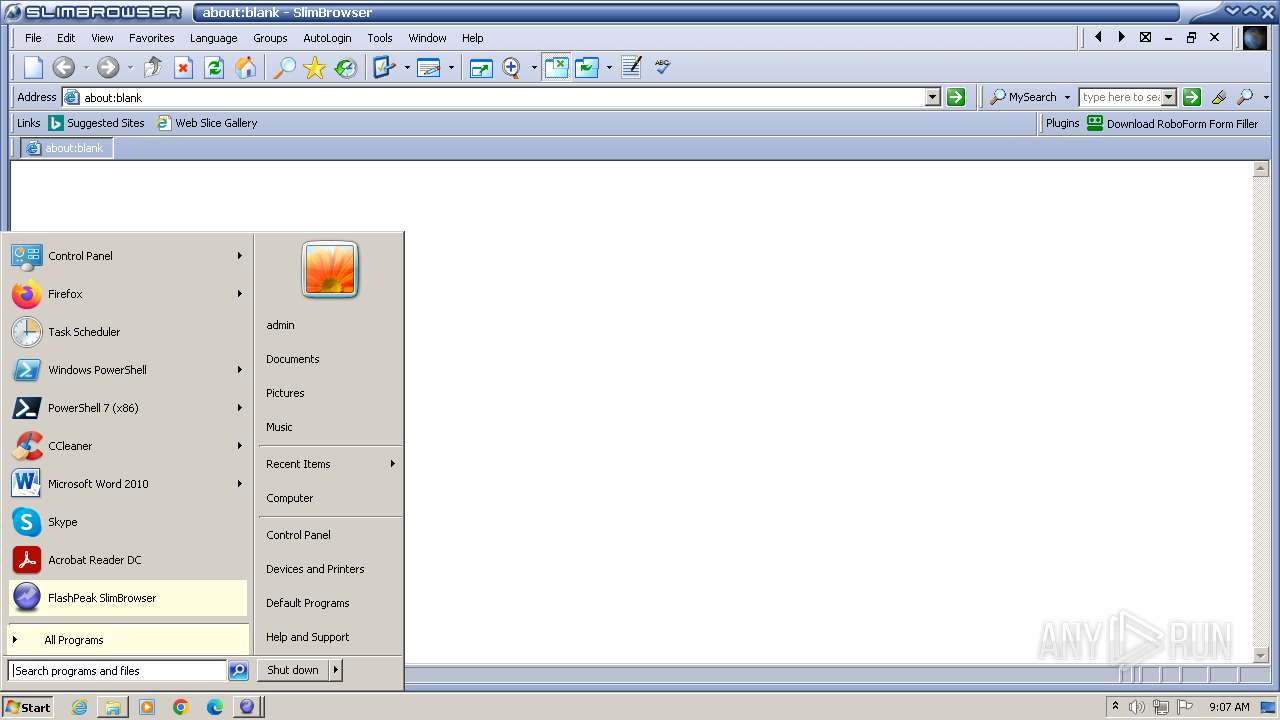Image resolution: width=1280 pixels, height=720 pixels.
Task: Expand All Programs in Start menu
Action: pos(128,640)
